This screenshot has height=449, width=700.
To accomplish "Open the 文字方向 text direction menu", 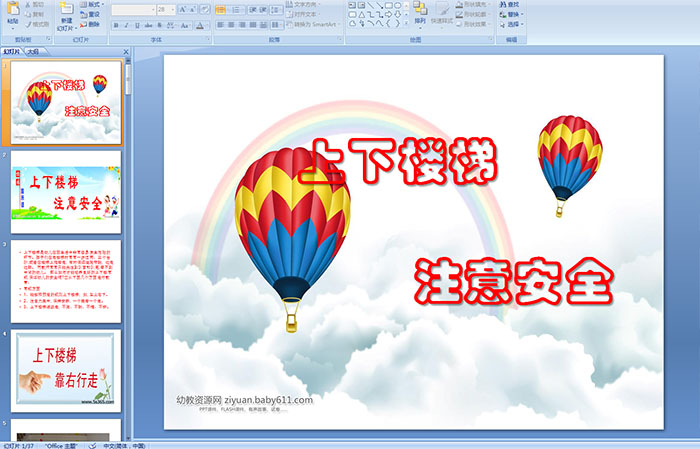I will [x=303, y=4].
